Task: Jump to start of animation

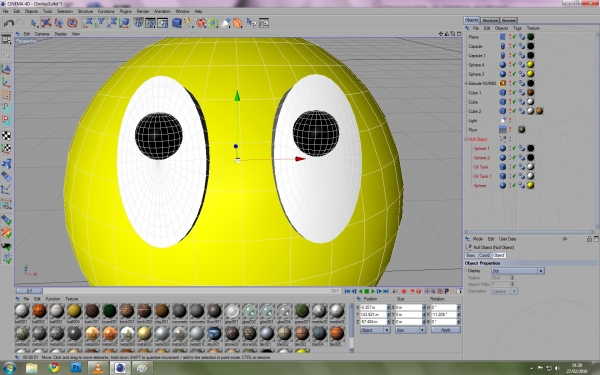Action: pyautogui.click(x=347, y=291)
